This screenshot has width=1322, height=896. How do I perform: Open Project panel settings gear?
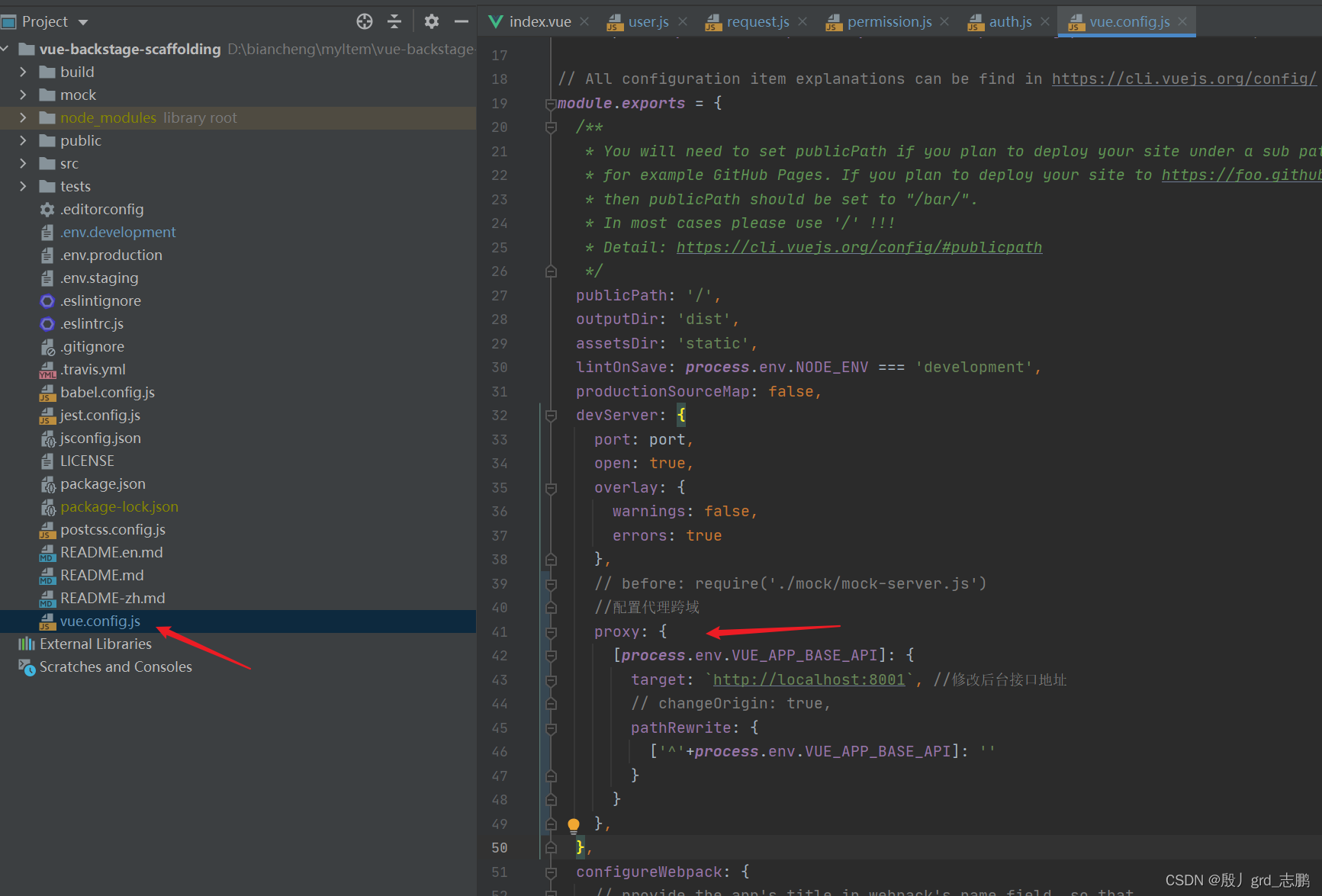[432, 21]
